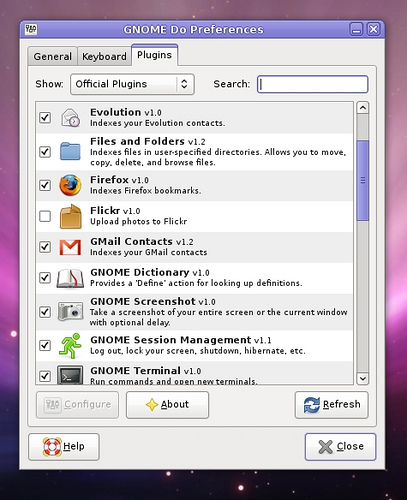Image resolution: width=407 pixels, height=500 pixels.
Task: Click the Dictionary 'Define' action description
Action: 196,283
